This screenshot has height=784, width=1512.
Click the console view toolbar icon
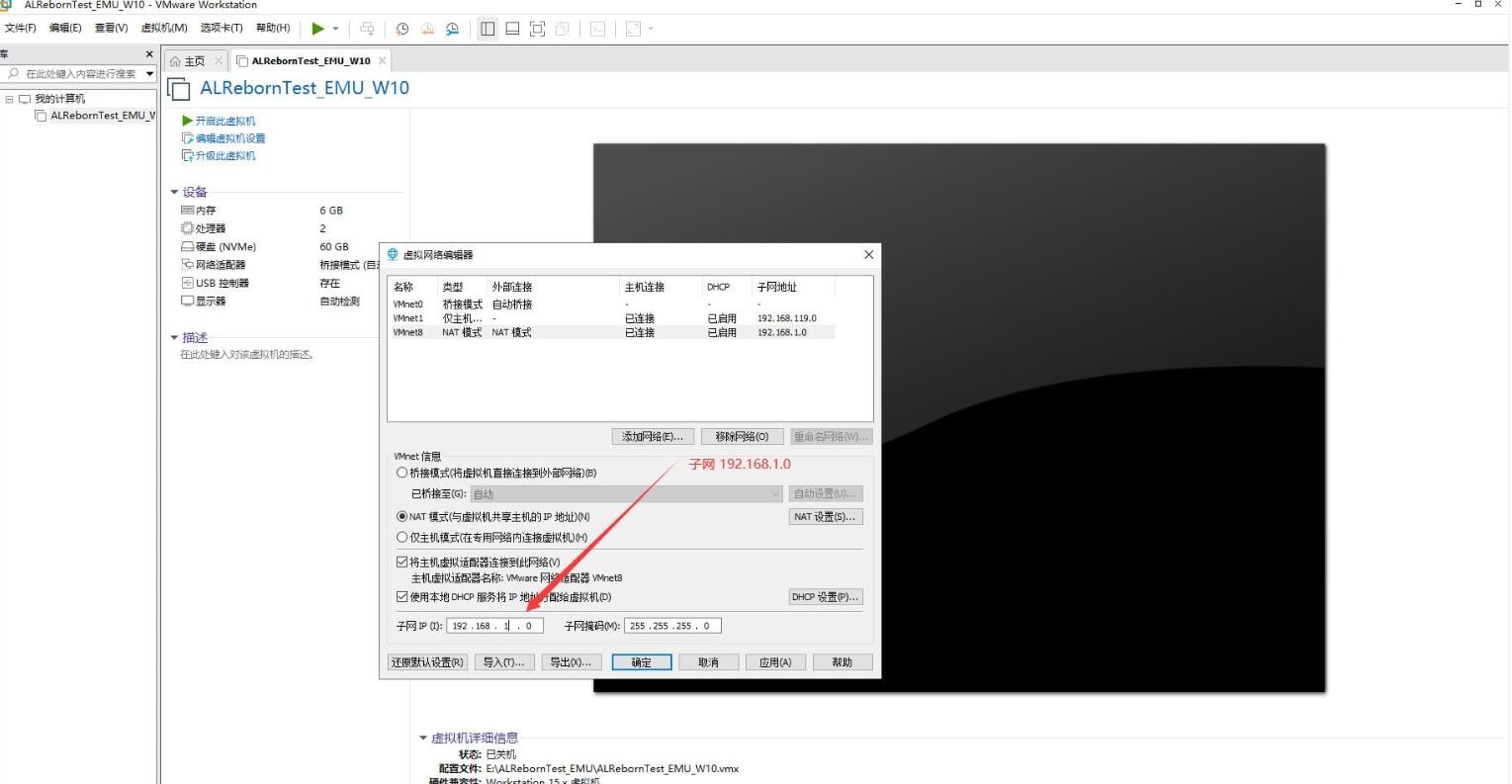click(x=597, y=29)
